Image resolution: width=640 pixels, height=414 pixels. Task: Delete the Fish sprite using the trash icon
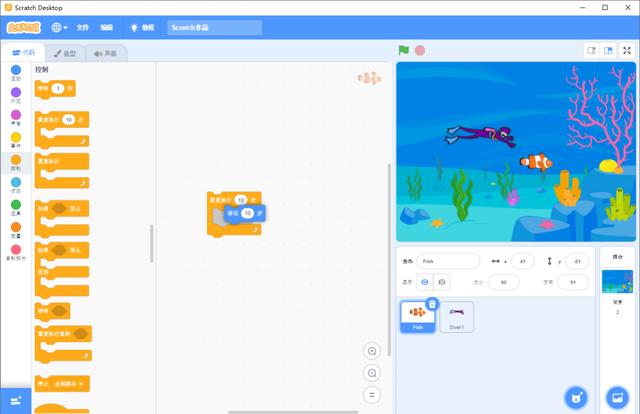point(432,304)
